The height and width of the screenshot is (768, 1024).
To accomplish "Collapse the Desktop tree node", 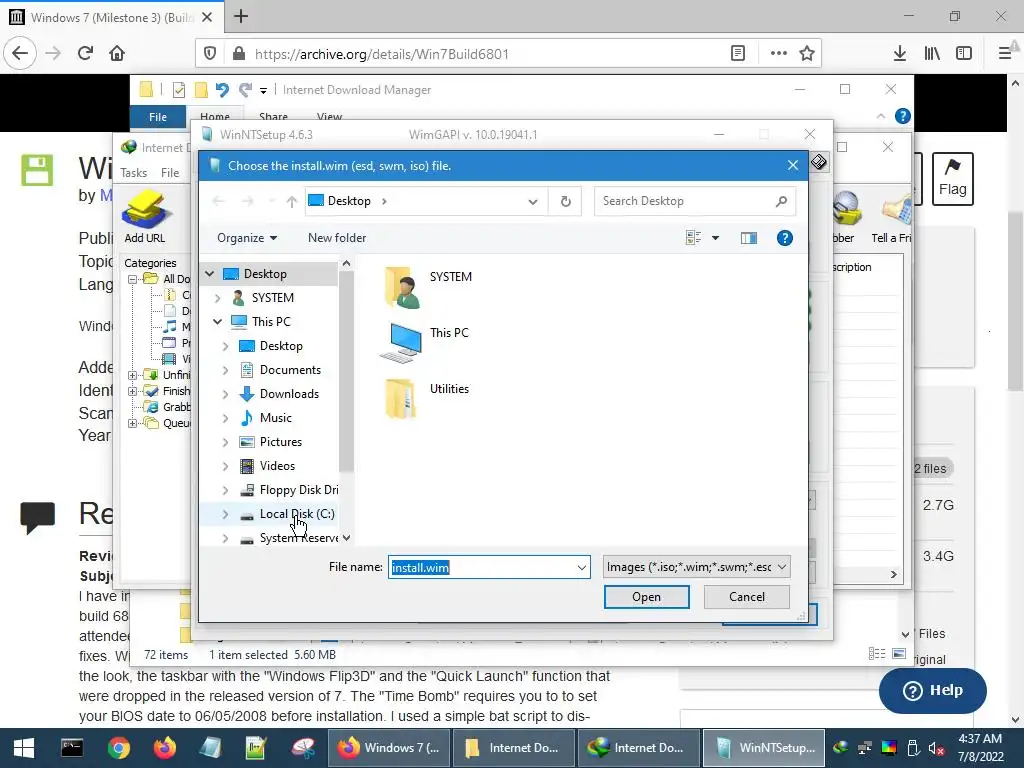I will pos(210,274).
